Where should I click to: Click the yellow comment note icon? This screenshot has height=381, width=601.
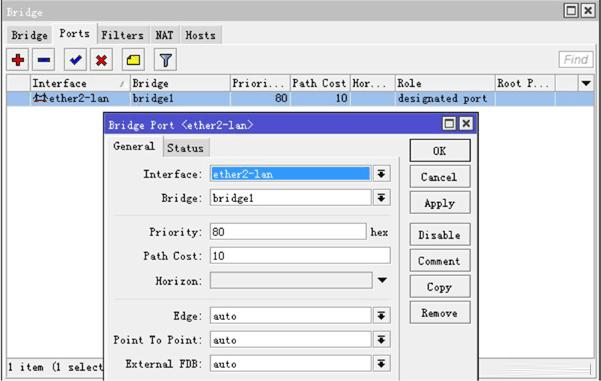pyautogui.click(x=133, y=60)
